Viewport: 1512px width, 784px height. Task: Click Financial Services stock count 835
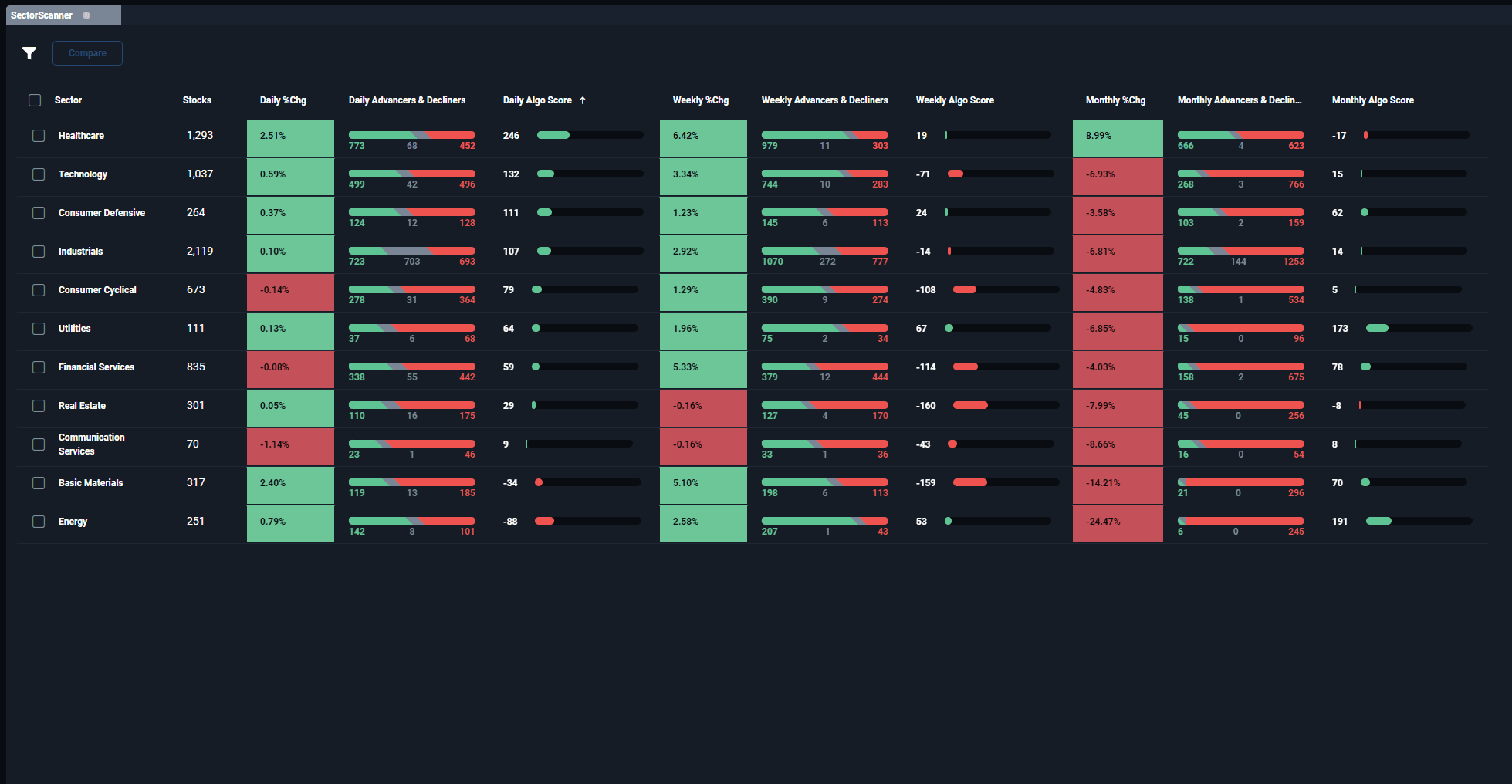[196, 367]
